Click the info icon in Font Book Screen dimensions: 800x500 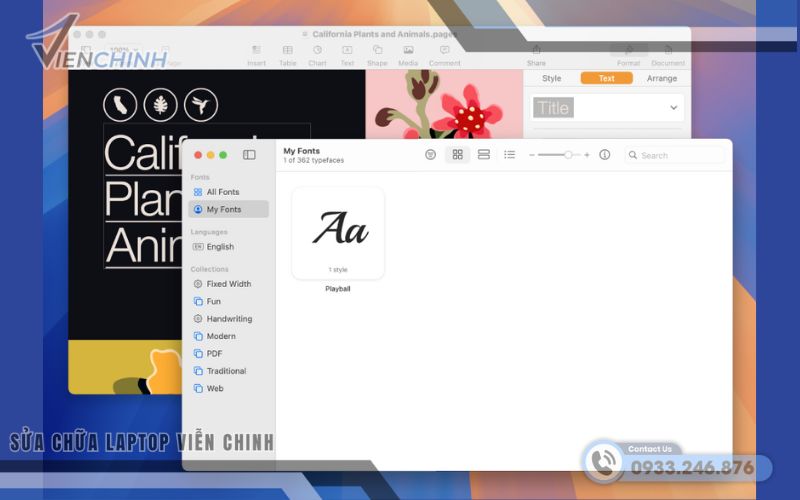click(x=605, y=155)
